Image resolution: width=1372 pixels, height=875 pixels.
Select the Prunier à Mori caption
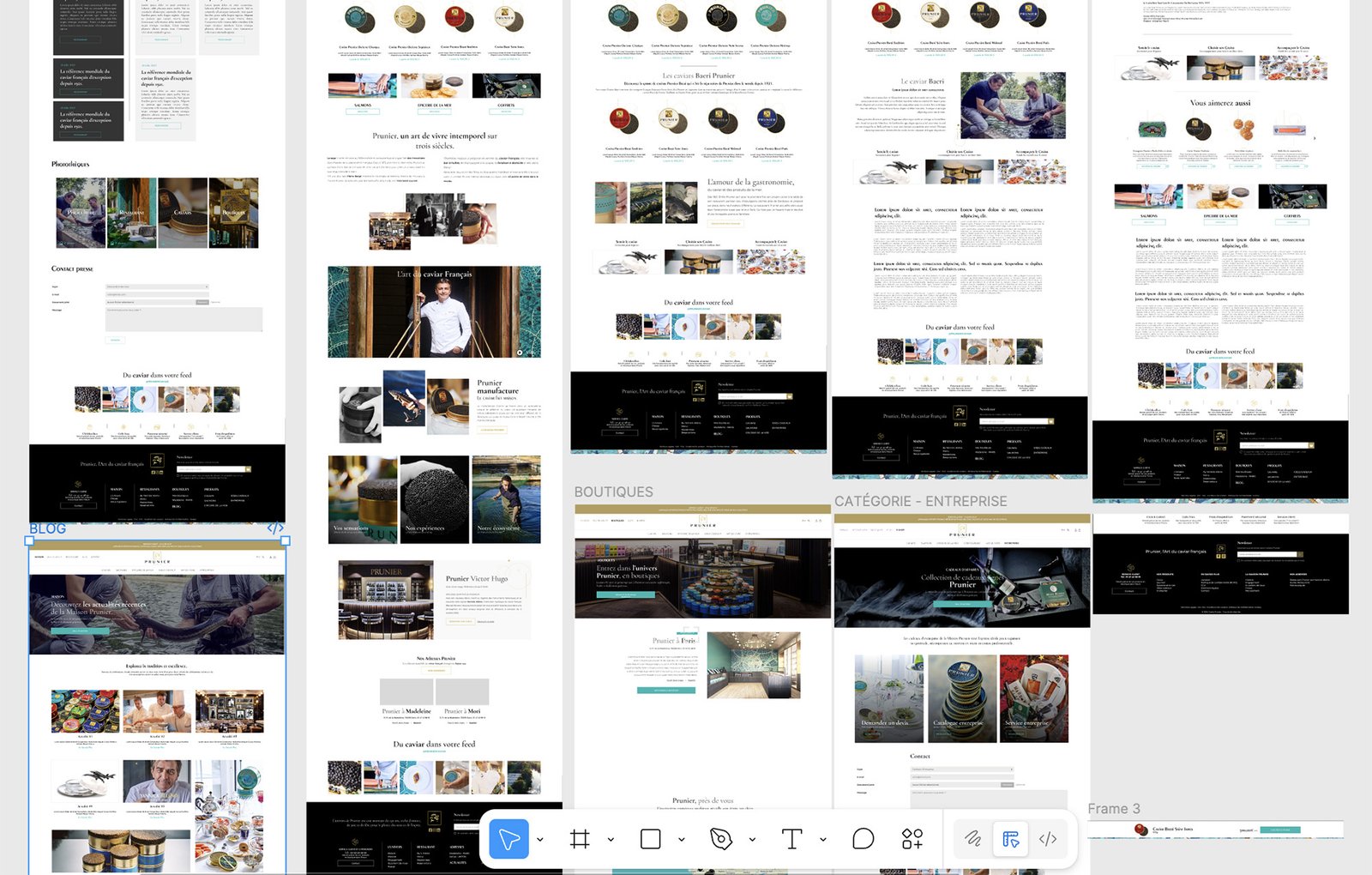pos(462,711)
